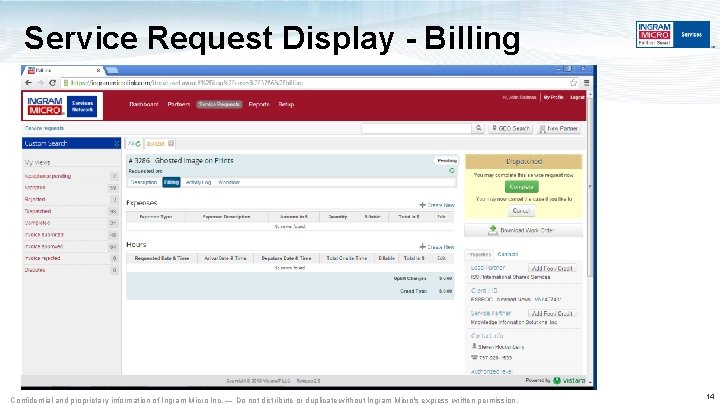The image size is (720, 405).
Task: Collapse the Custom Search panel
Action: click(117, 143)
